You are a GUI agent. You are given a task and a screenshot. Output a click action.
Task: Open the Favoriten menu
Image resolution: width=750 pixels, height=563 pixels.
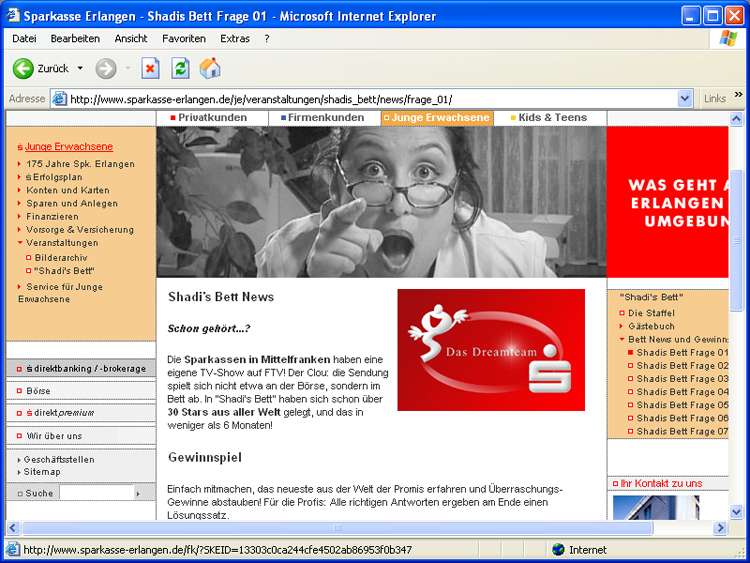pos(183,38)
